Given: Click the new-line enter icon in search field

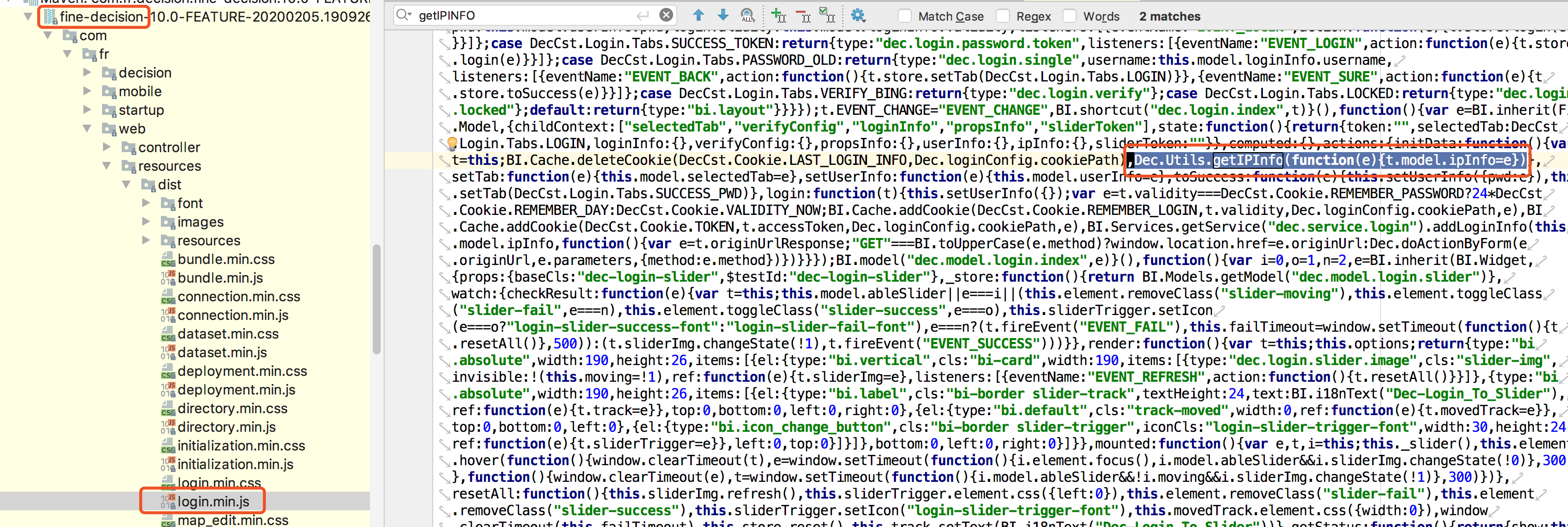Looking at the screenshot, I should click(642, 15).
